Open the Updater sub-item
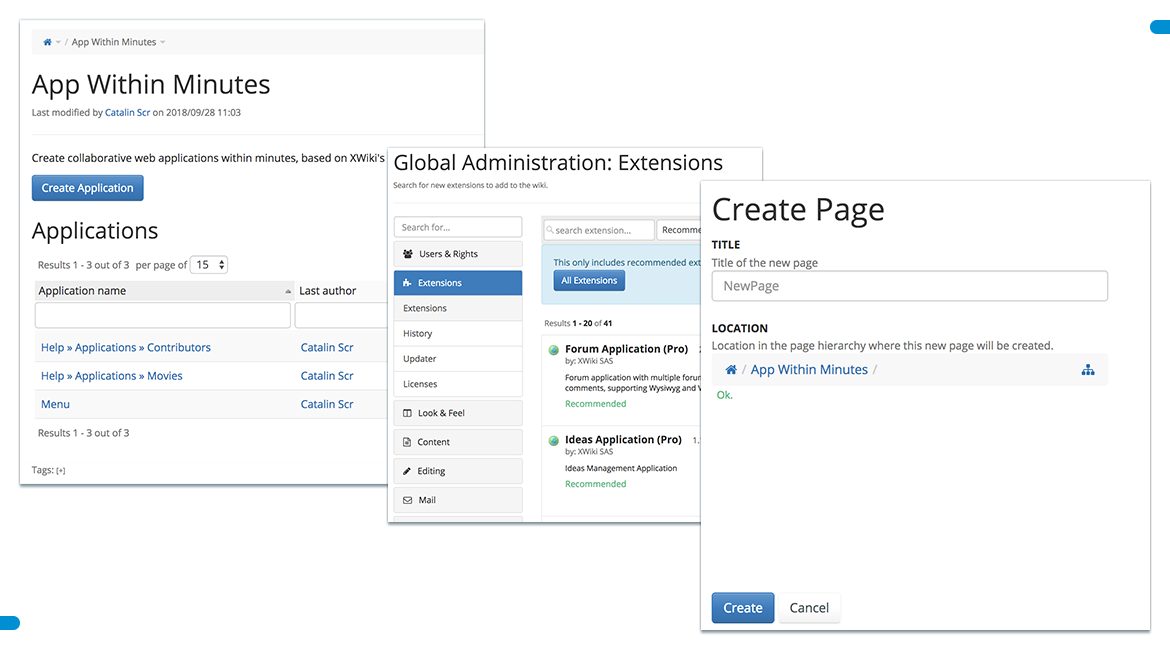Viewport: 1170px width, 650px height. pos(457,359)
